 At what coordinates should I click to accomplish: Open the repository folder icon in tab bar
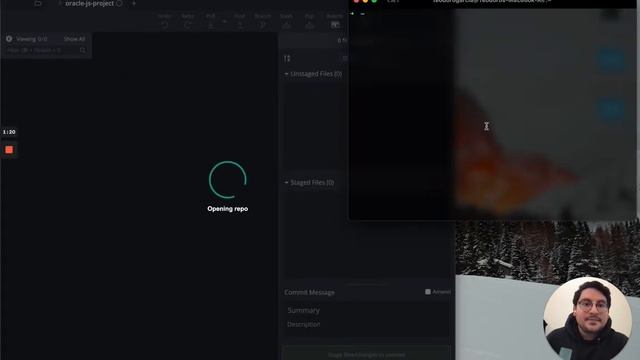point(38,3)
